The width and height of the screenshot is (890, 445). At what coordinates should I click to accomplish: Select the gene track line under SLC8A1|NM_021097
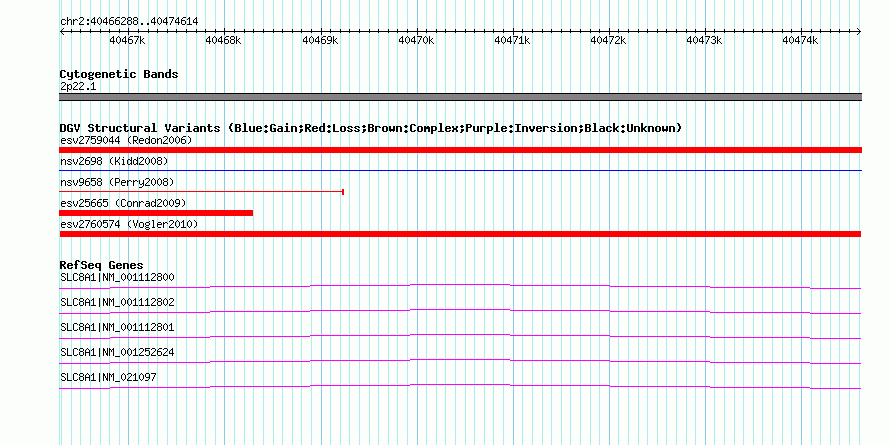[460, 387]
